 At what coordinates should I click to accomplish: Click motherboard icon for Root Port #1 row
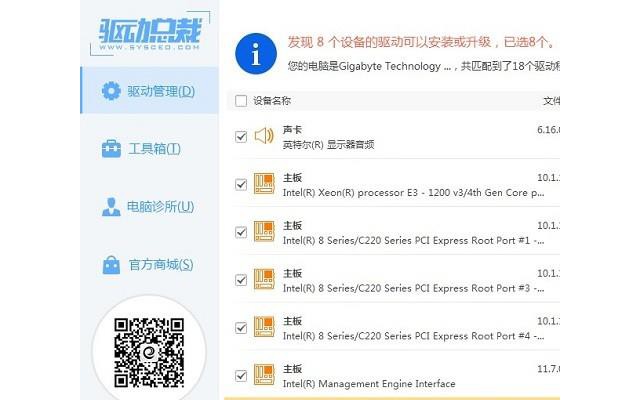tap(264, 231)
